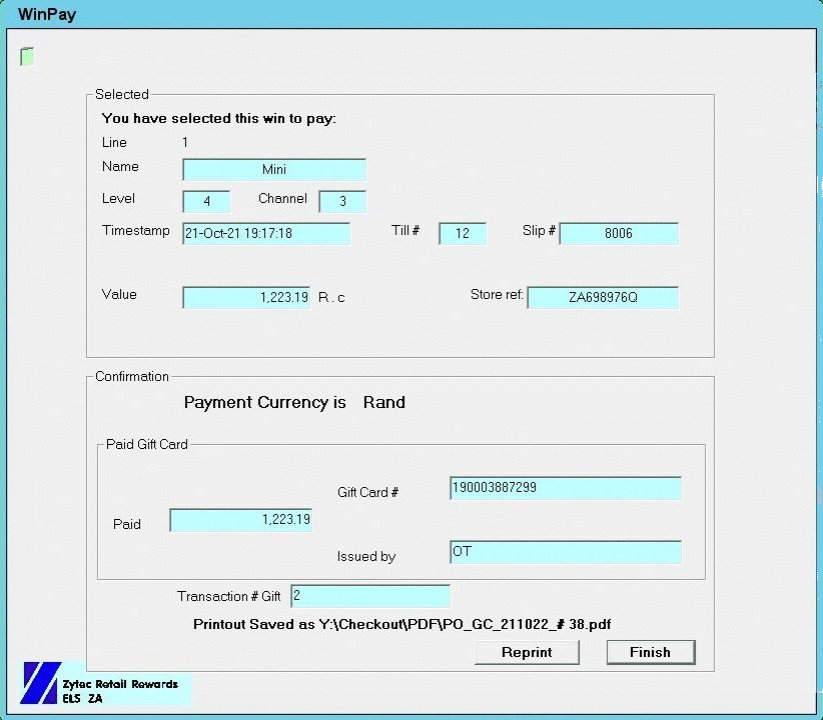Focus the Gift Card # field

(565, 488)
